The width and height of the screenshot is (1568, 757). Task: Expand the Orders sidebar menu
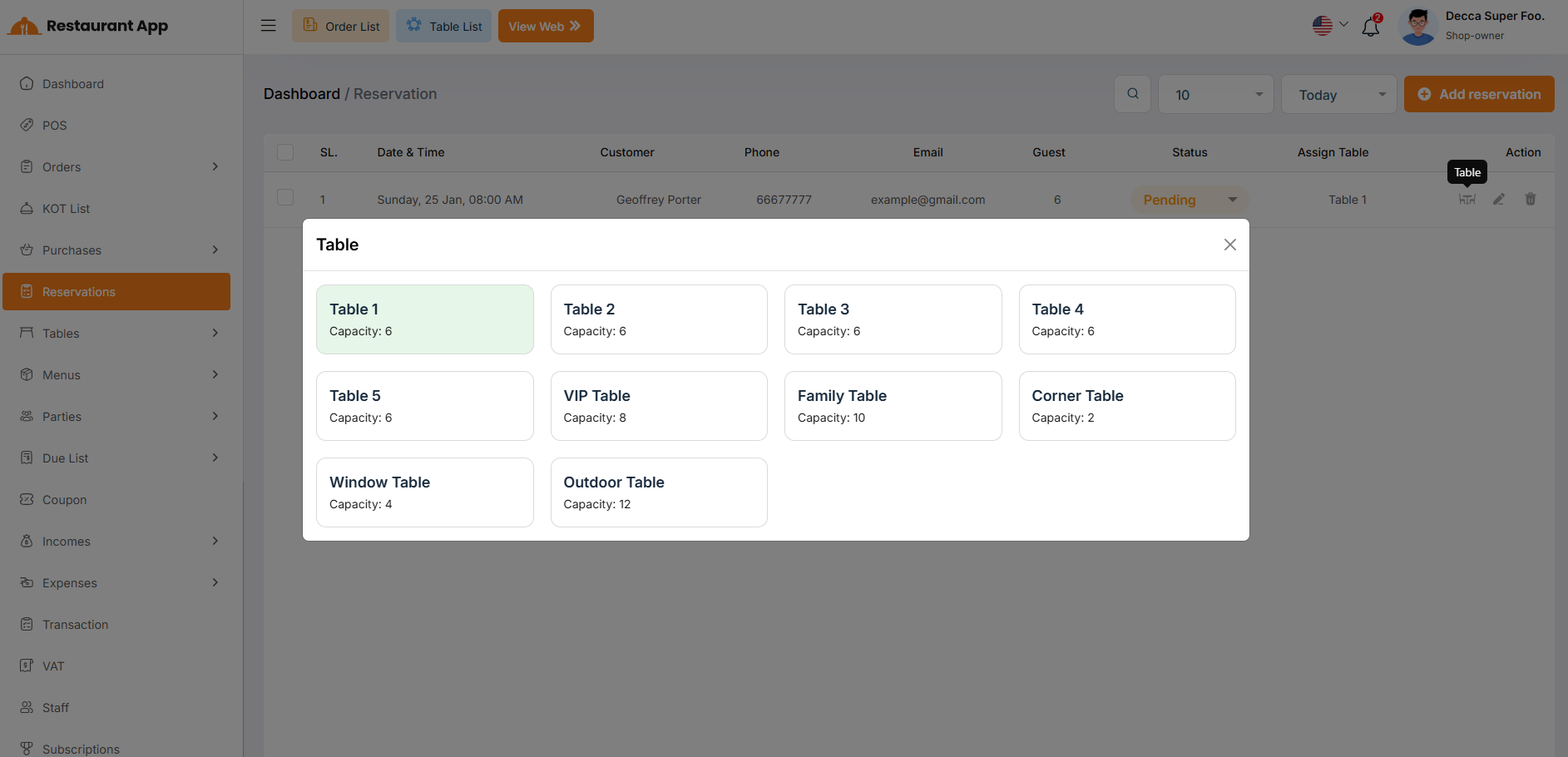(x=121, y=167)
